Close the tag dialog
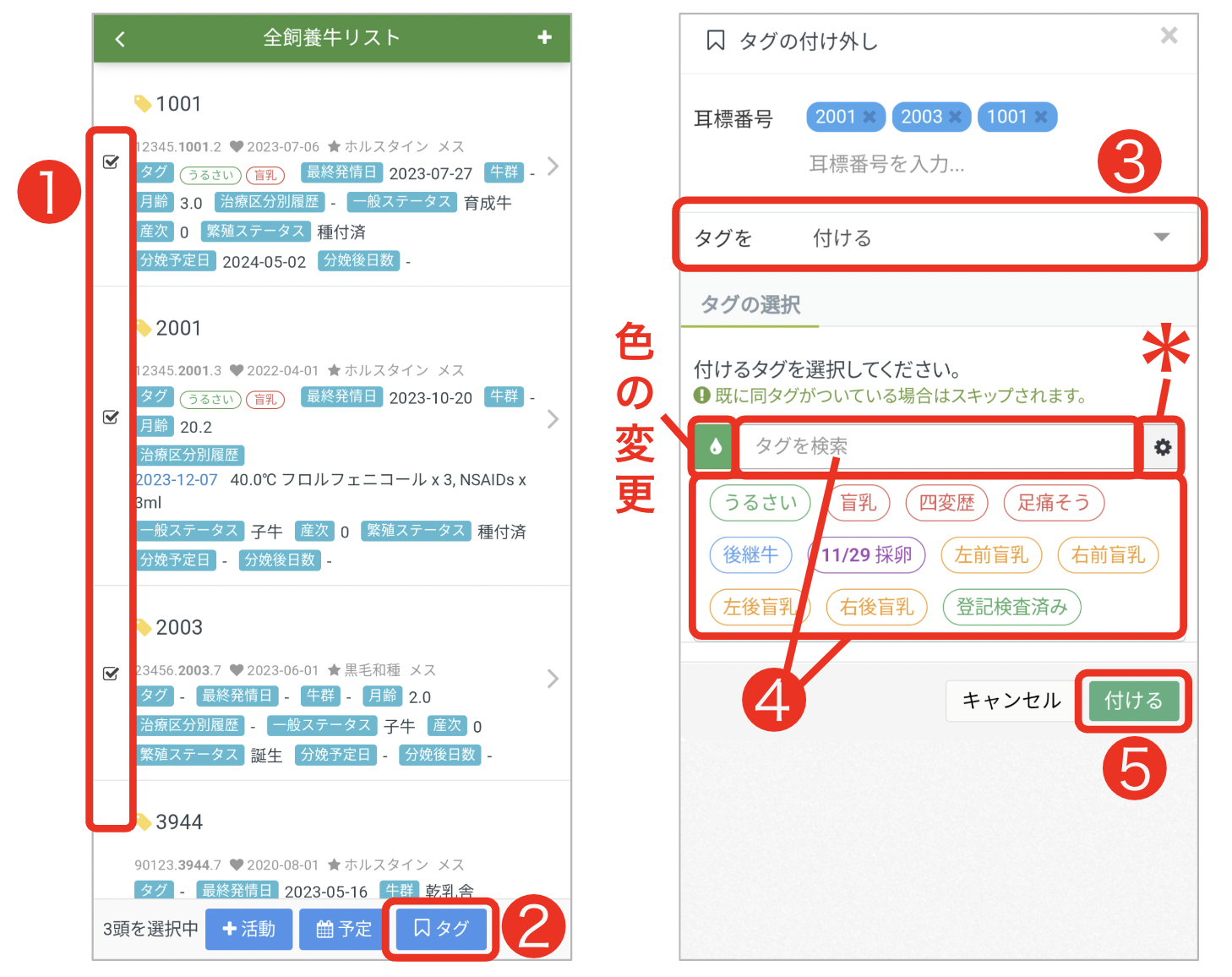 [x=1169, y=35]
